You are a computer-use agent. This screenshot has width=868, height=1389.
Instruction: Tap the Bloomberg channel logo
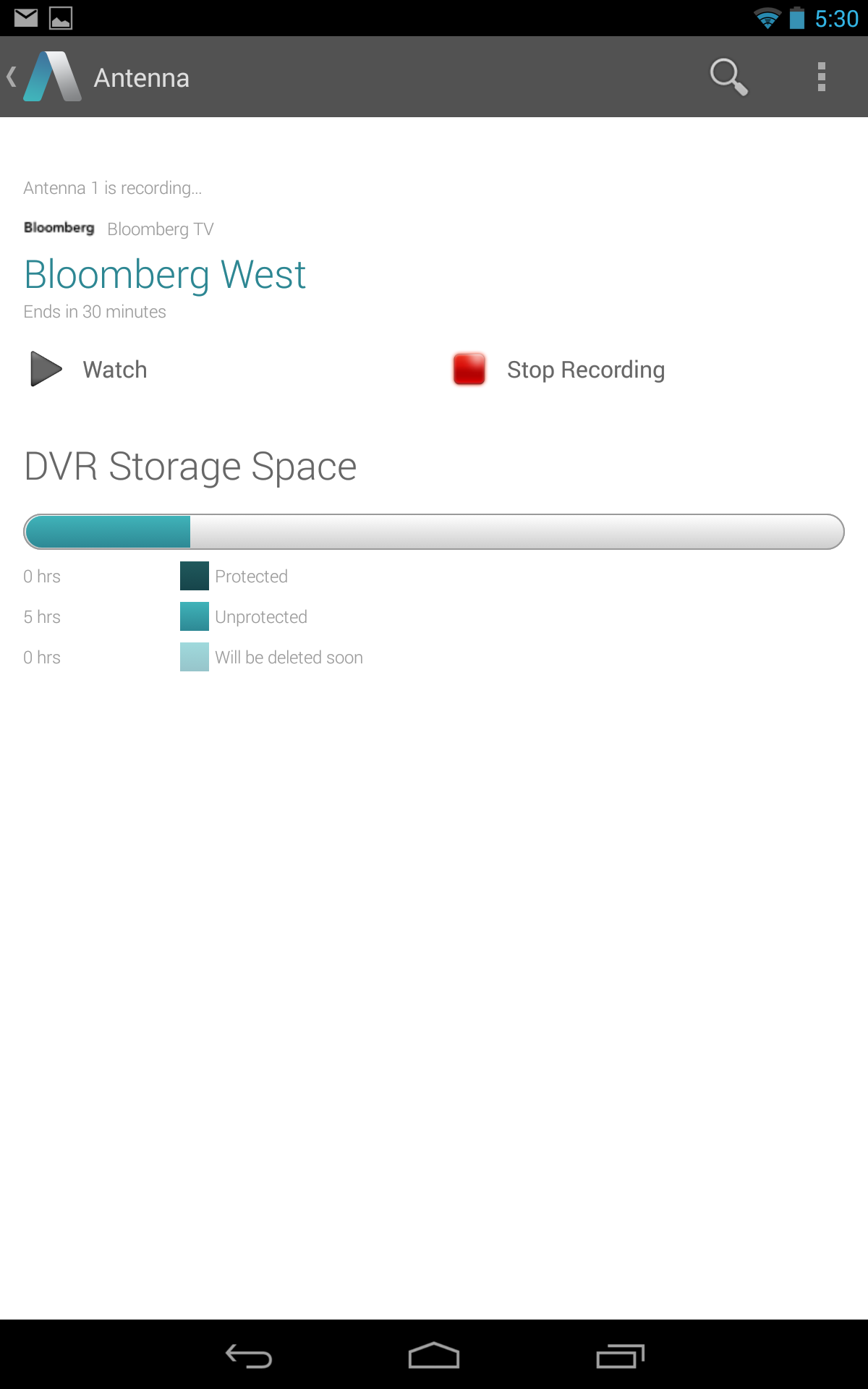click(59, 228)
